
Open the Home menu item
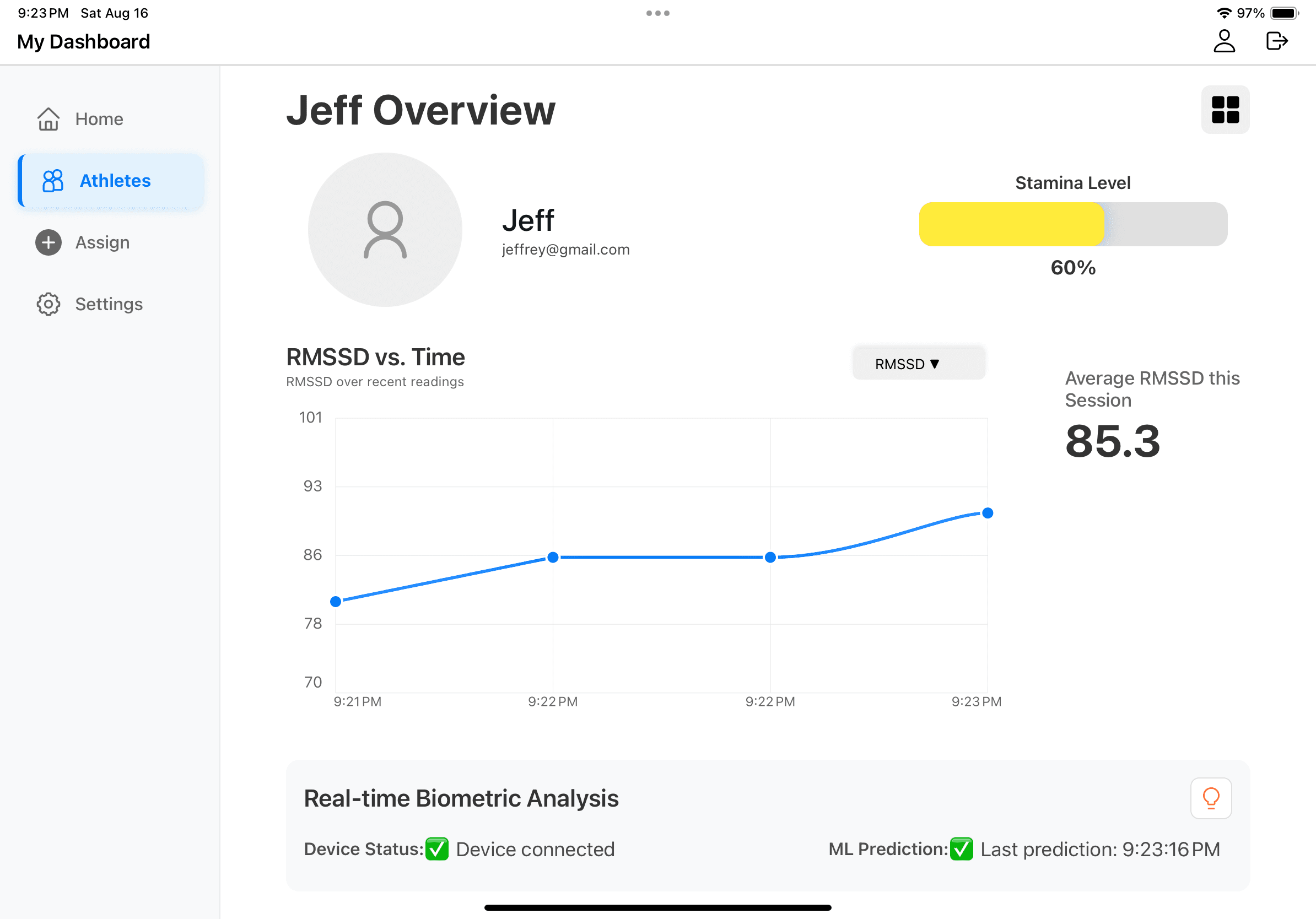tap(111, 118)
